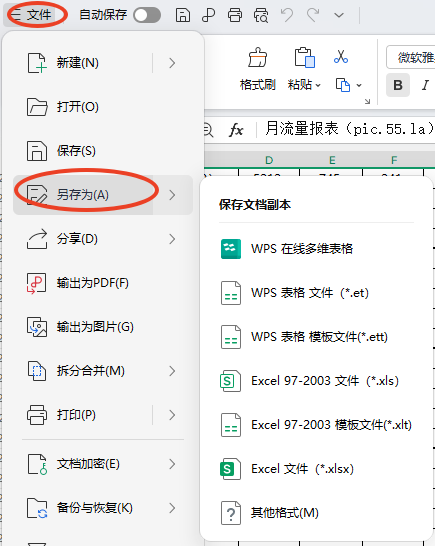The height and width of the screenshot is (546, 435).
Task: Click the copy icon in the ribbon
Action: coord(343,85)
